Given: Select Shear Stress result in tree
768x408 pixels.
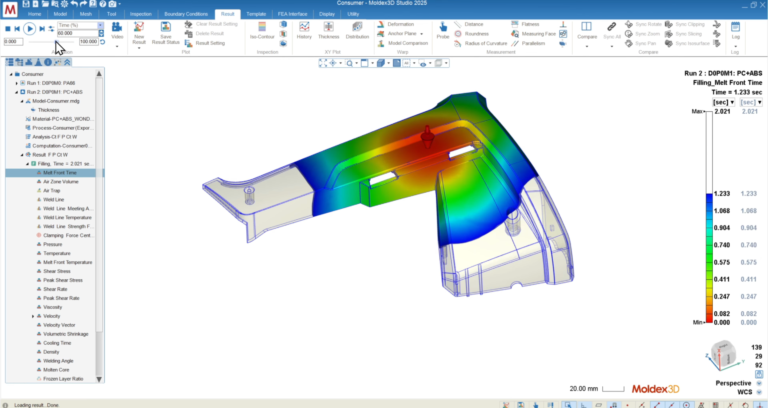Looking at the screenshot, I should 56,271.
